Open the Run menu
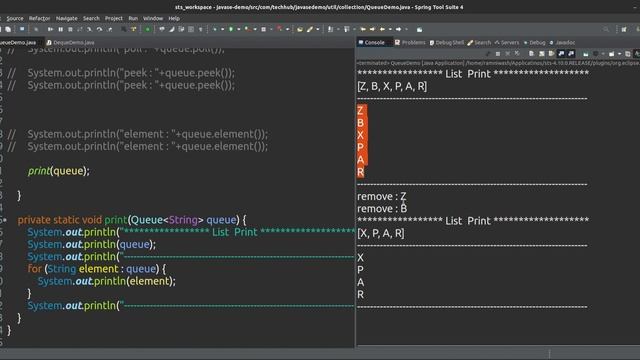This screenshot has height=360, width=640. 133,18
